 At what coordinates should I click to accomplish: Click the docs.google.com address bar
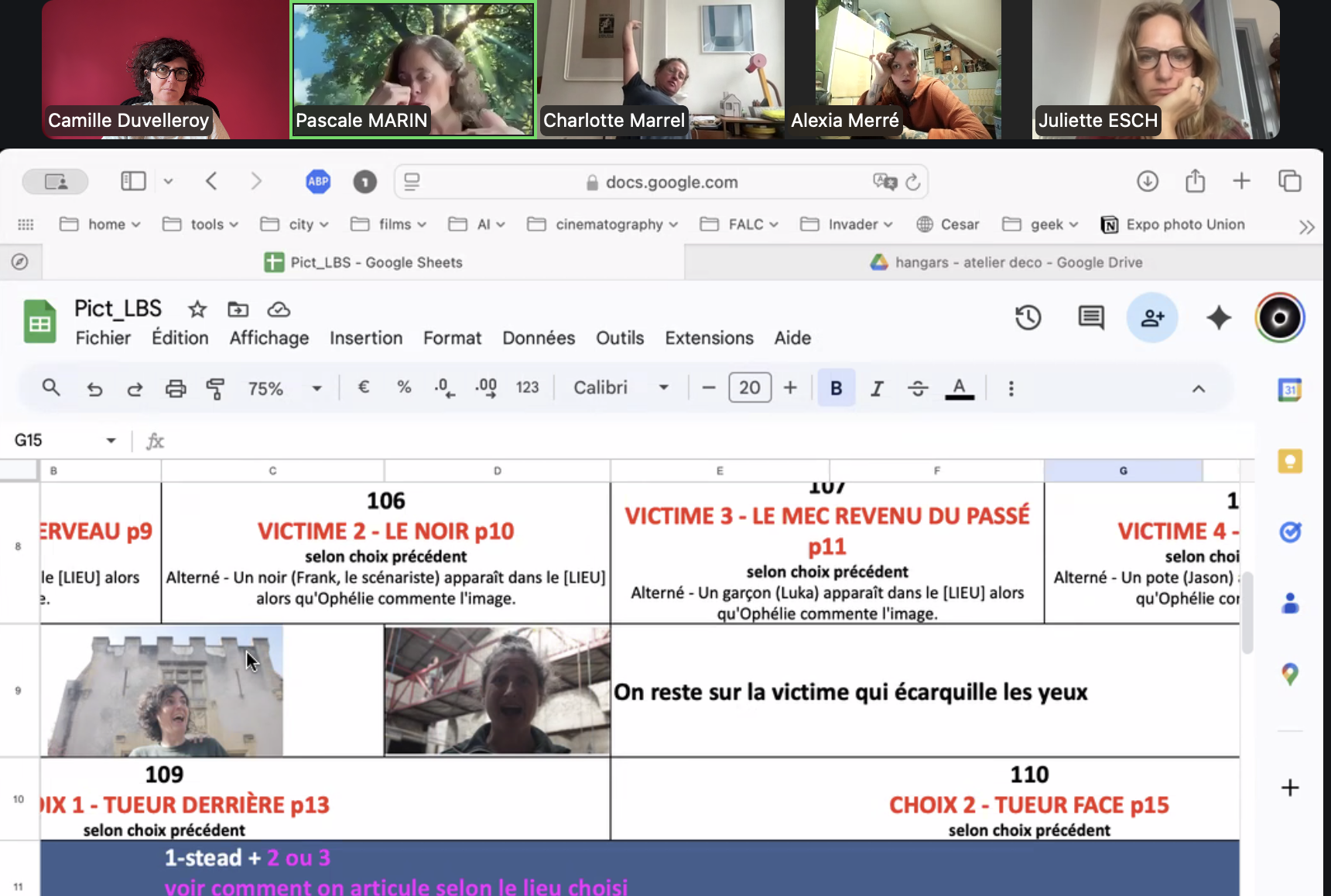coord(671,182)
